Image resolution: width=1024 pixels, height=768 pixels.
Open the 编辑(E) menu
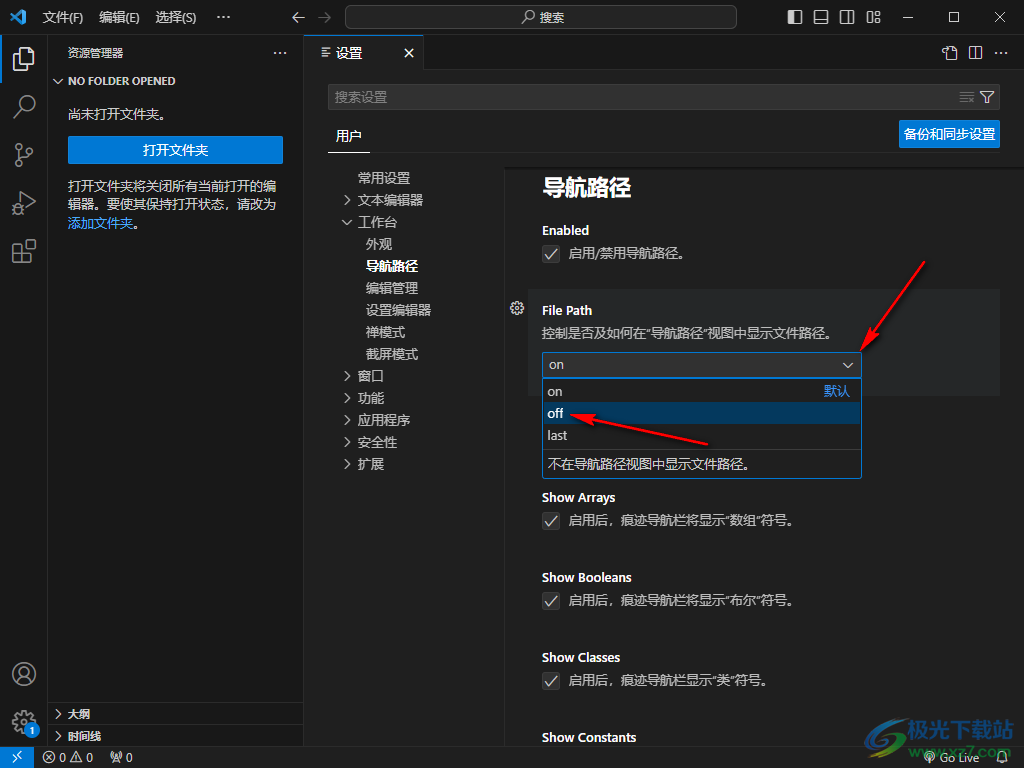click(x=119, y=17)
